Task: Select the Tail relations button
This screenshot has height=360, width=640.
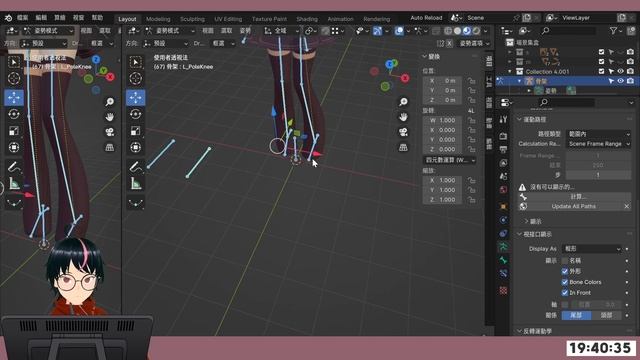Action: [576, 315]
